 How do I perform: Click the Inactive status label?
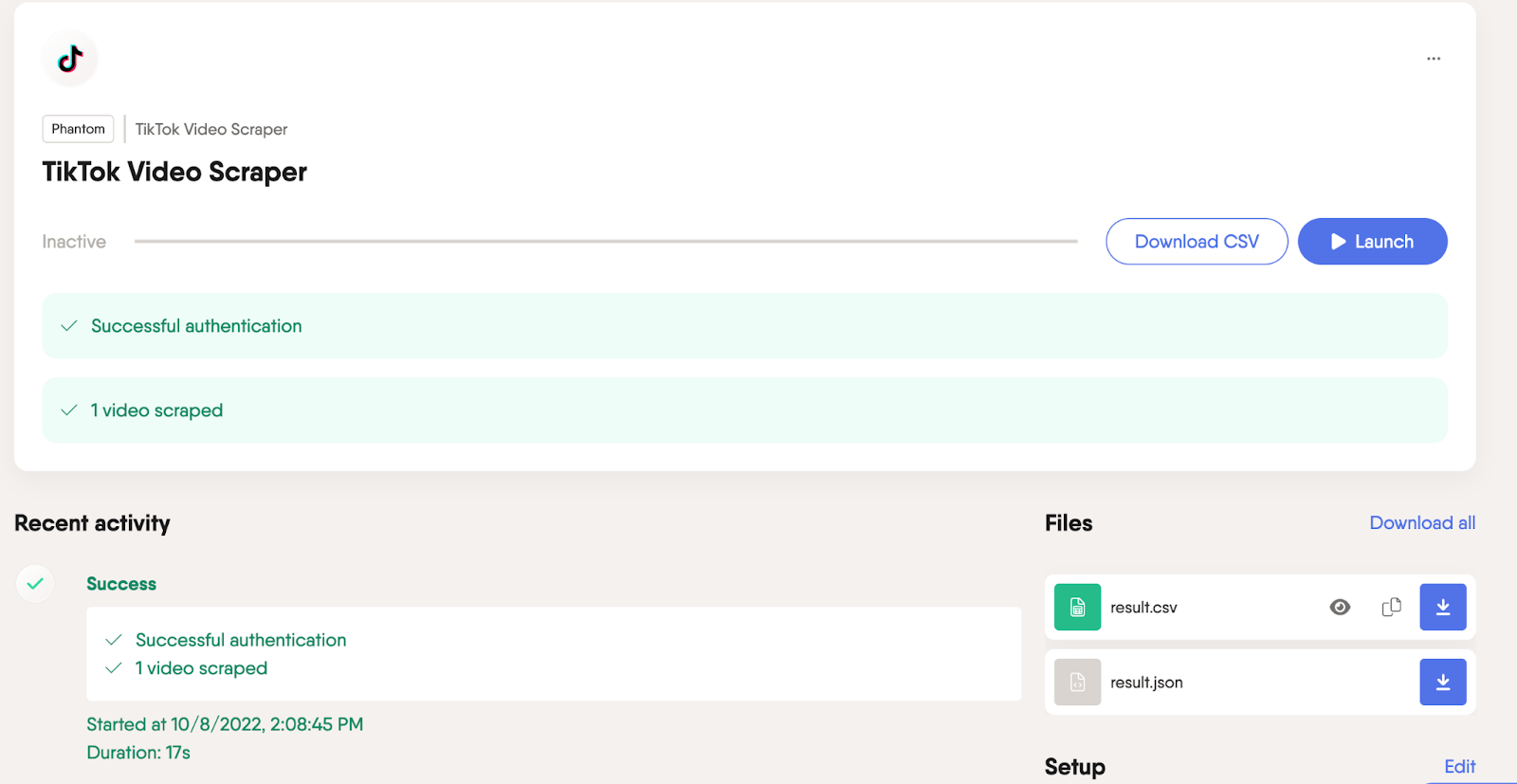click(74, 242)
